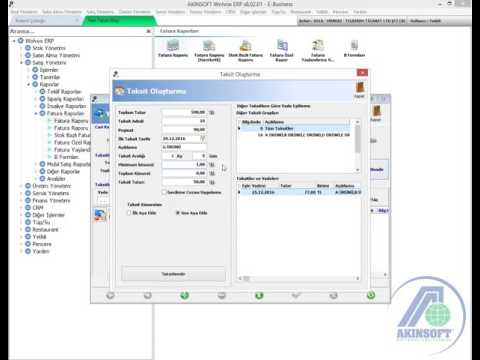Open the Yetkili menu in menu bar

pyautogui.click(x=322, y=12)
